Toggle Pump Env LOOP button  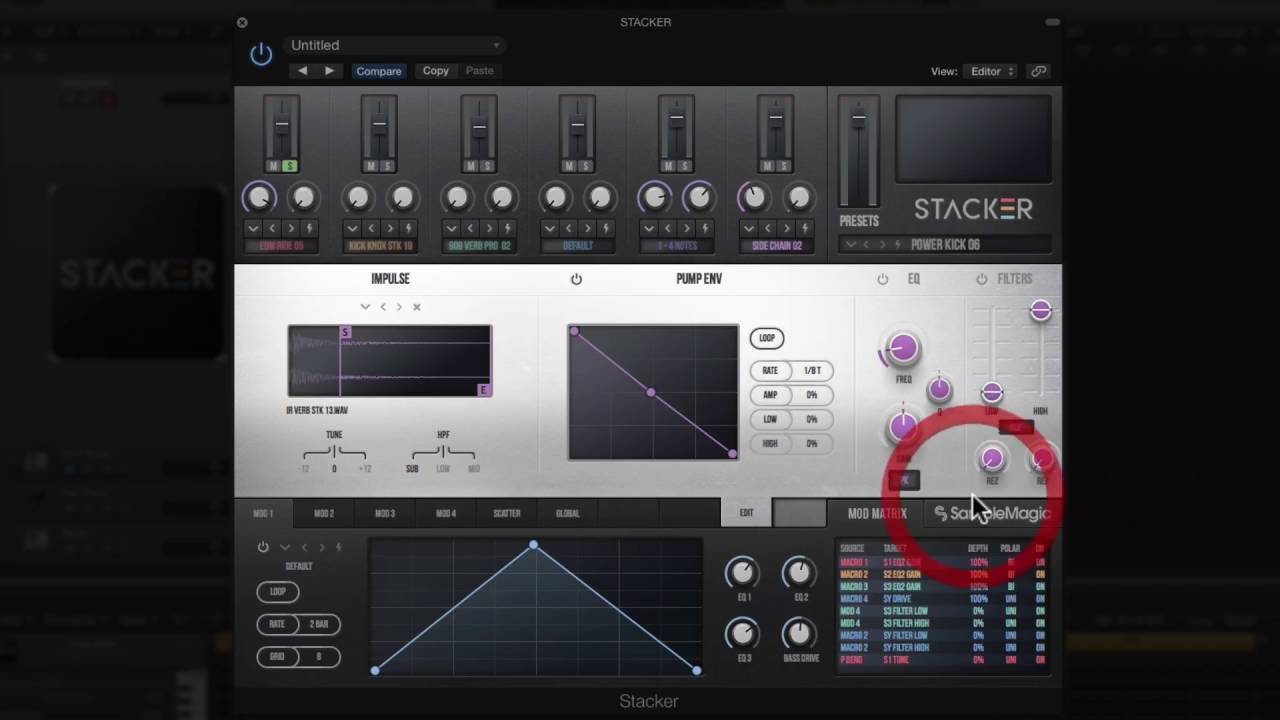(x=767, y=338)
